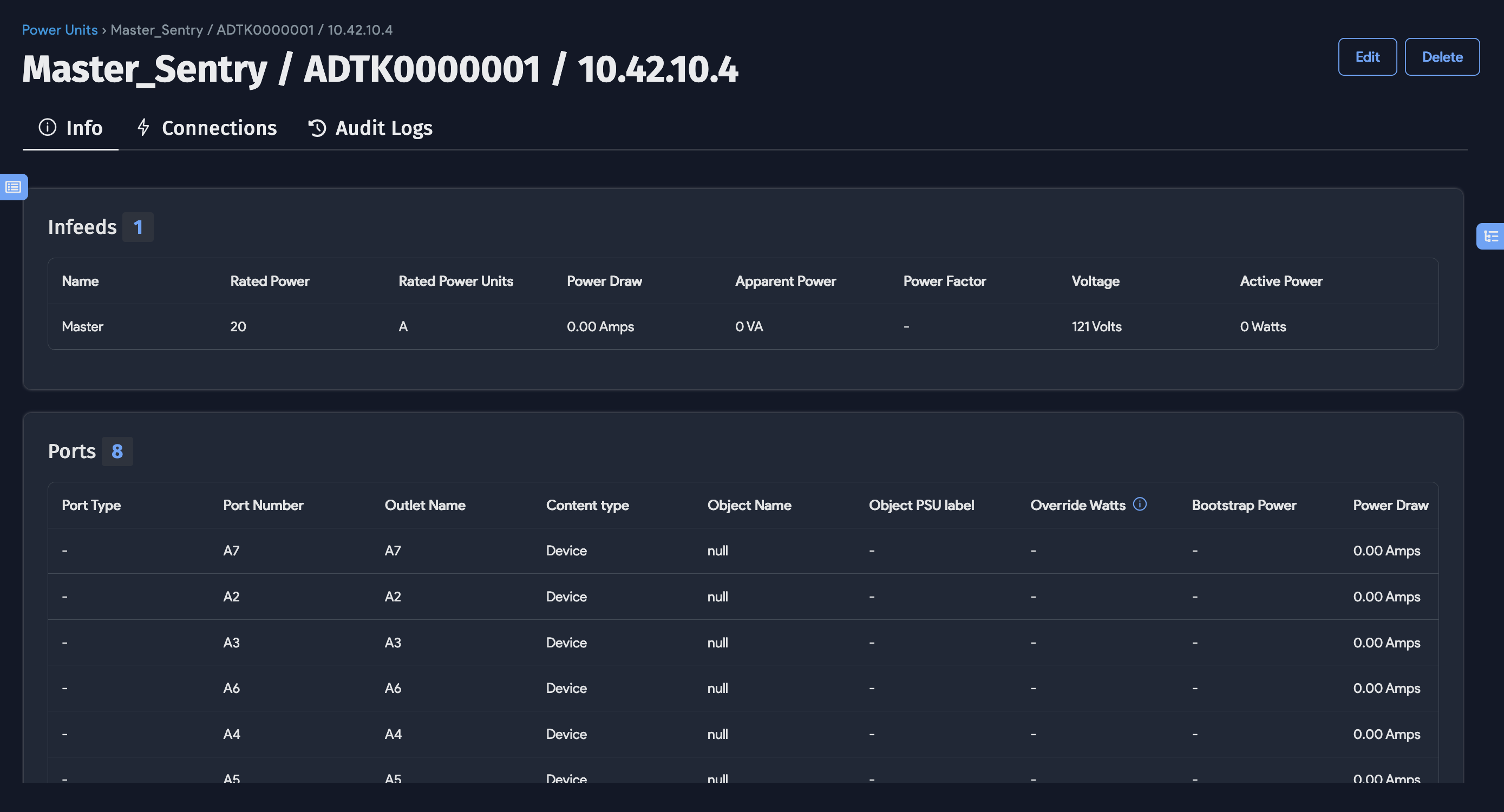Click the Audit Logs history icon
Screen dimensions: 1504x812
pos(317,128)
